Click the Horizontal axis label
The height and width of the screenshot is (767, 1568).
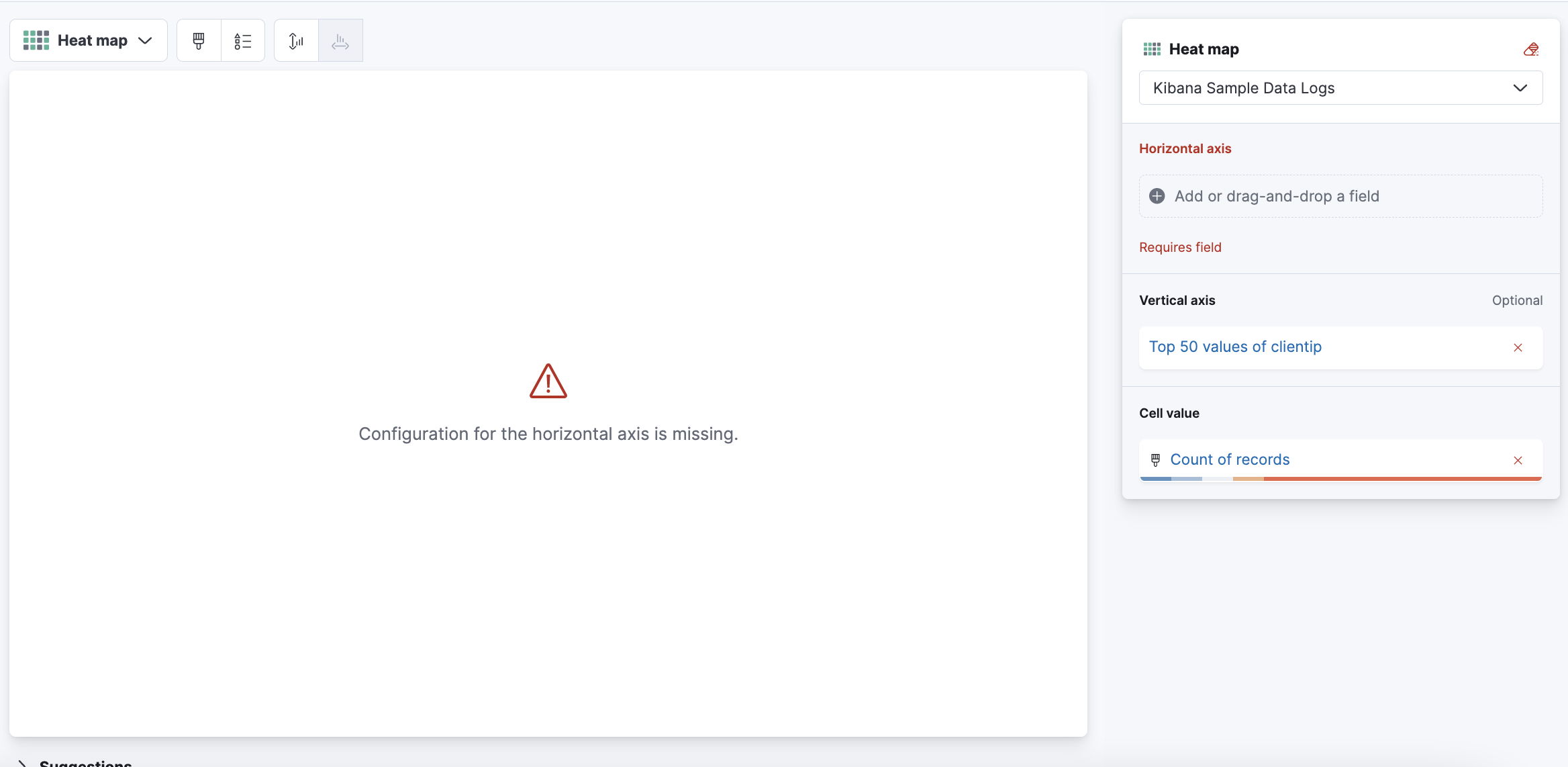point(1185,148)
